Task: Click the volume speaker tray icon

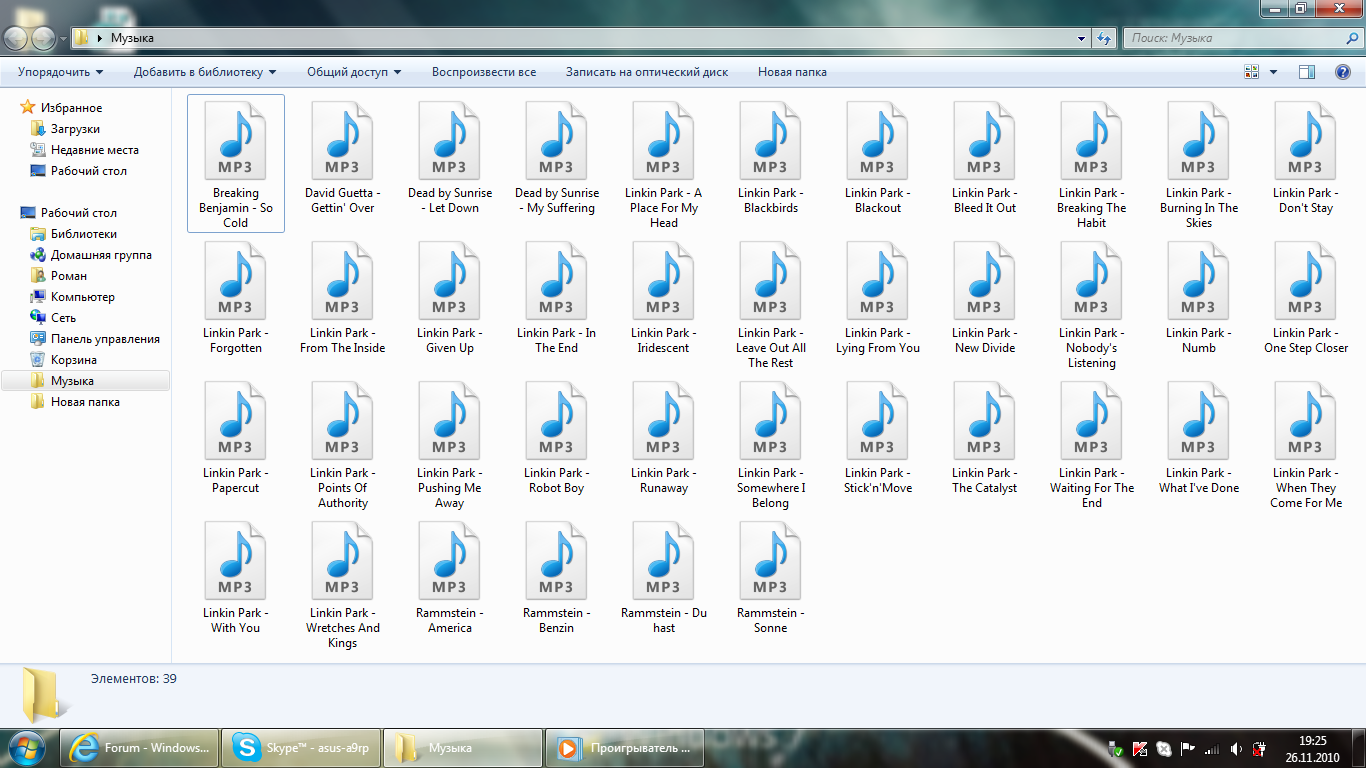Action: 1236,748
